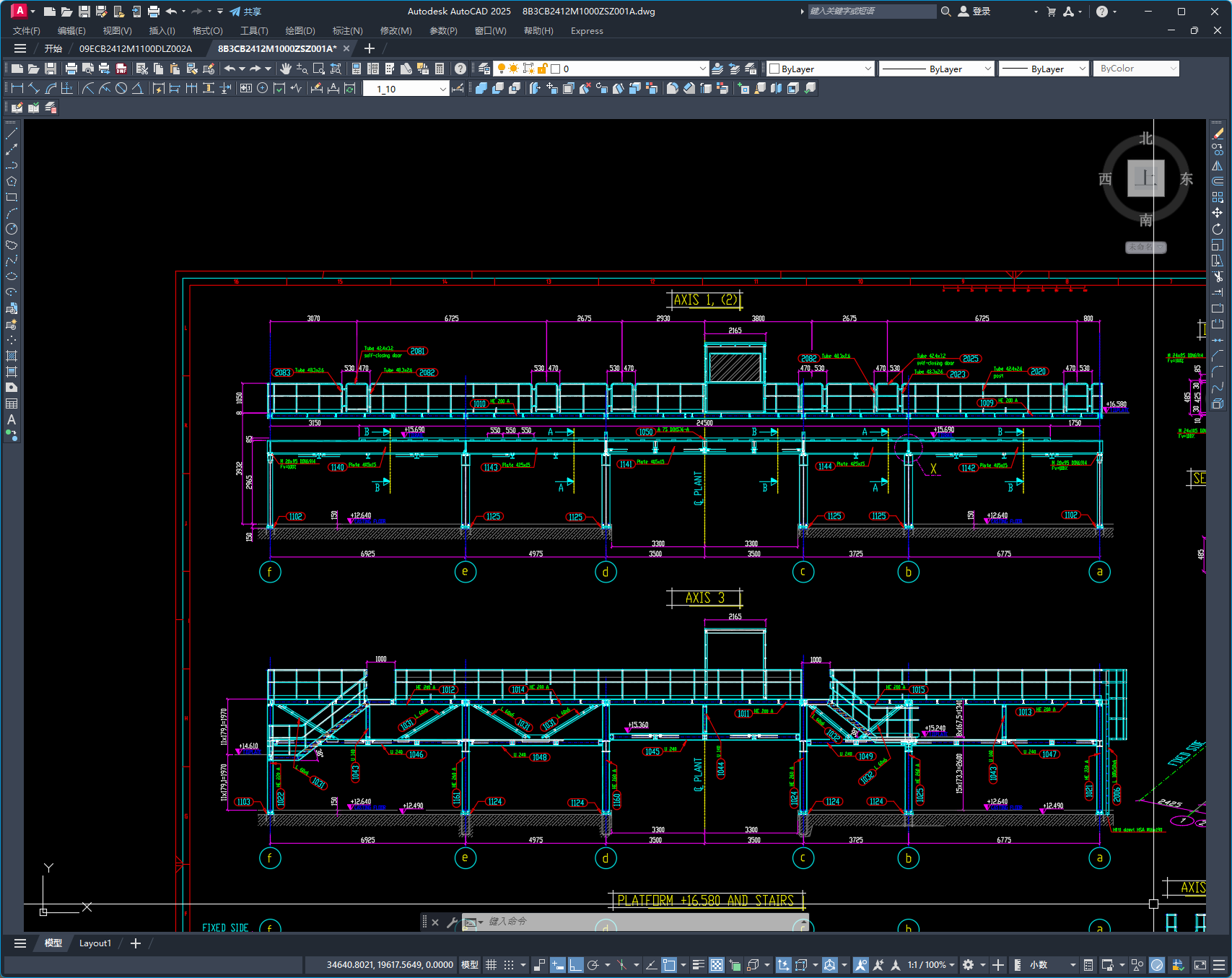Click the 登录 sign-in button
The image size is (1232, 978).
974,12
